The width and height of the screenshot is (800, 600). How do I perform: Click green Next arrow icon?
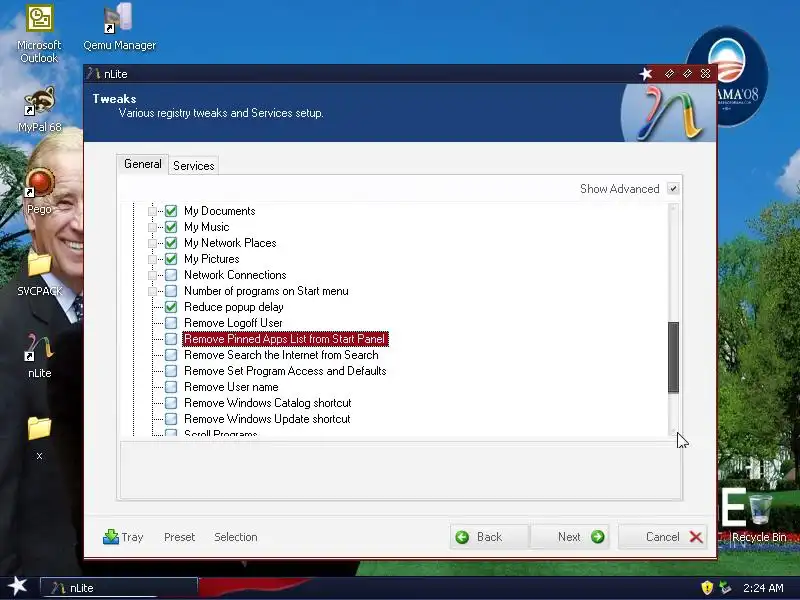pos(597,537)
